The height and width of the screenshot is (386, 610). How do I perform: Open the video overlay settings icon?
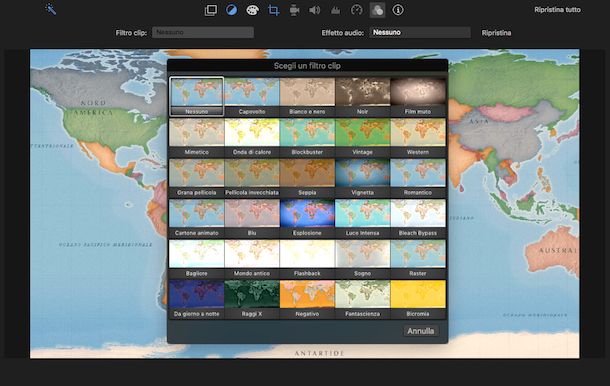[211, 10]
